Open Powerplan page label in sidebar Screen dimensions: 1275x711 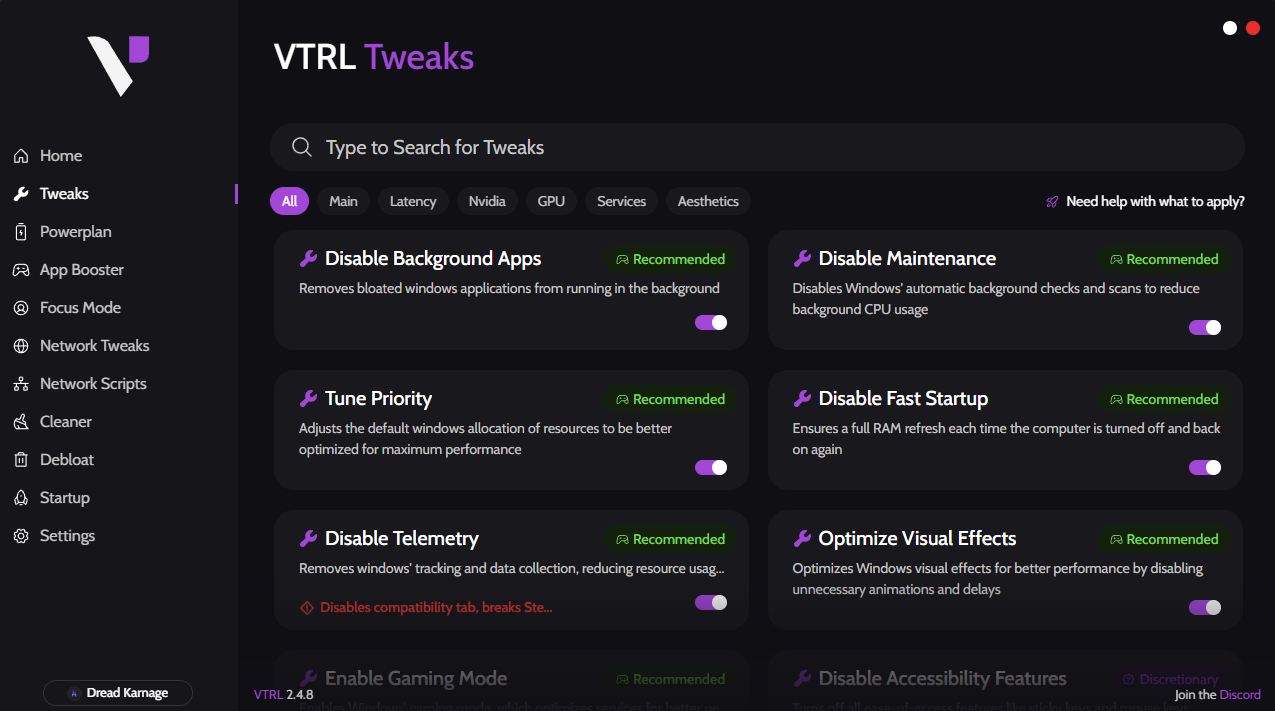76,232
